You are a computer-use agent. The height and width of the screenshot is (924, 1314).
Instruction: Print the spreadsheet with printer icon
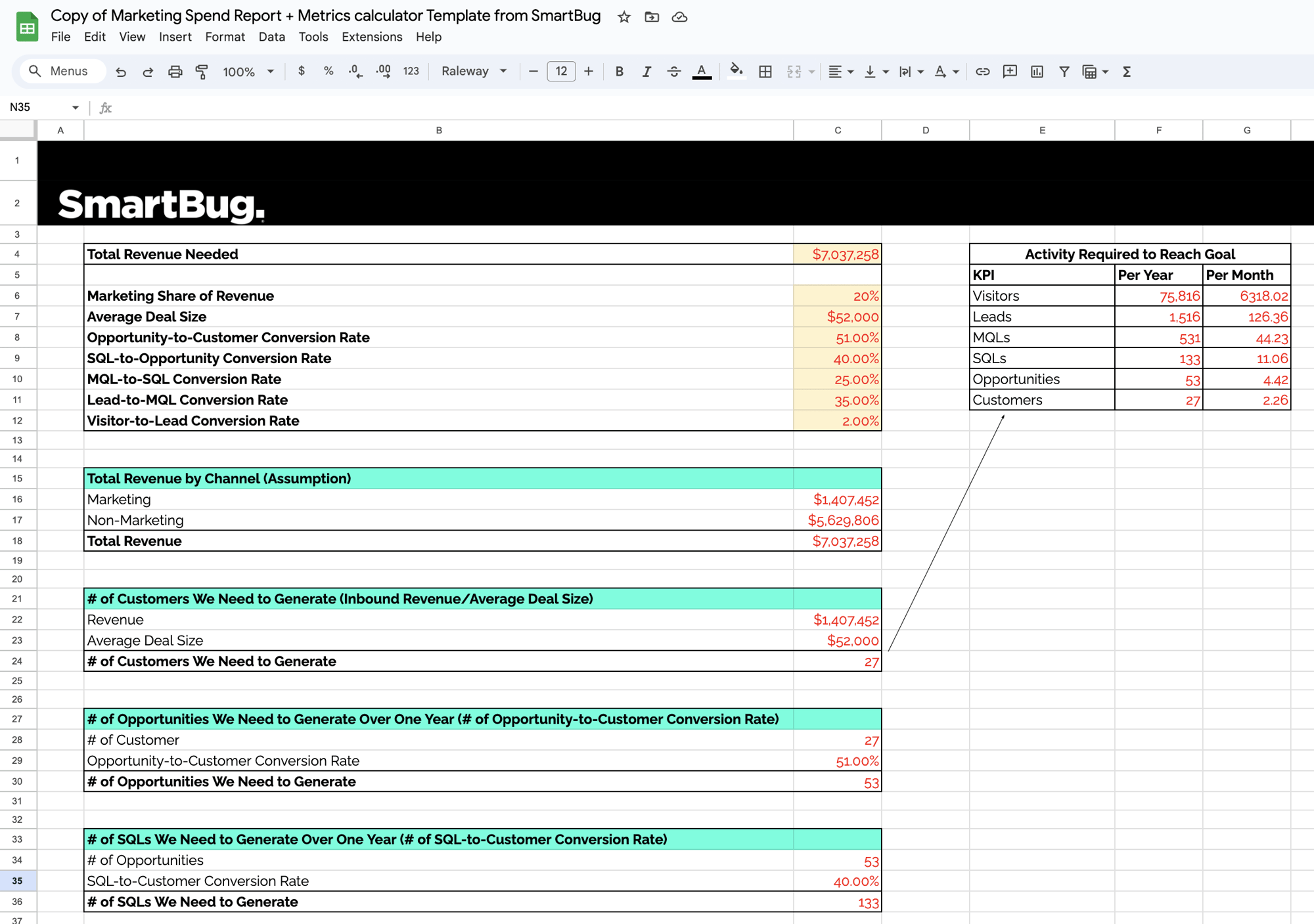[x=175, y=72]
